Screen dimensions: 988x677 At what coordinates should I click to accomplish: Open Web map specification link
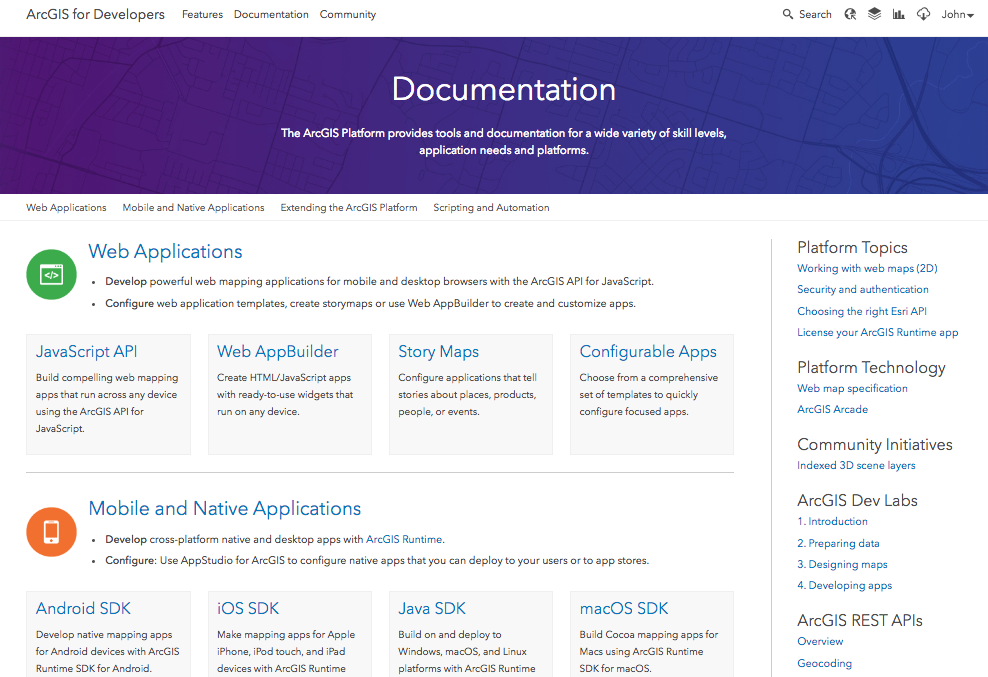point(853,388)
